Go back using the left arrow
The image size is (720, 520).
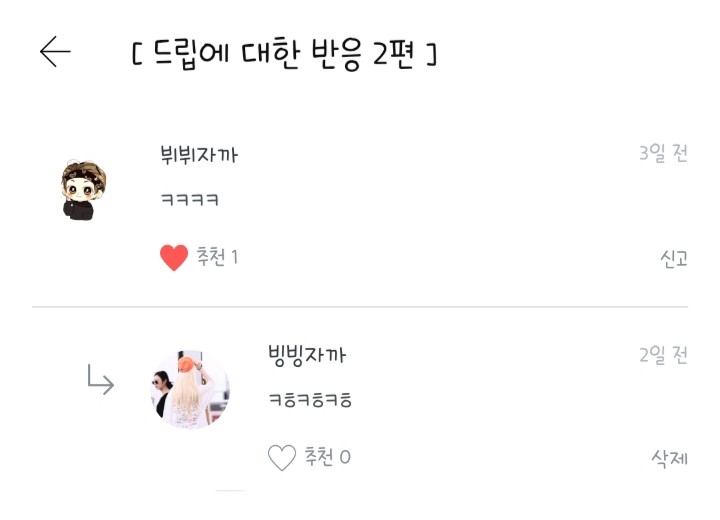55,52
